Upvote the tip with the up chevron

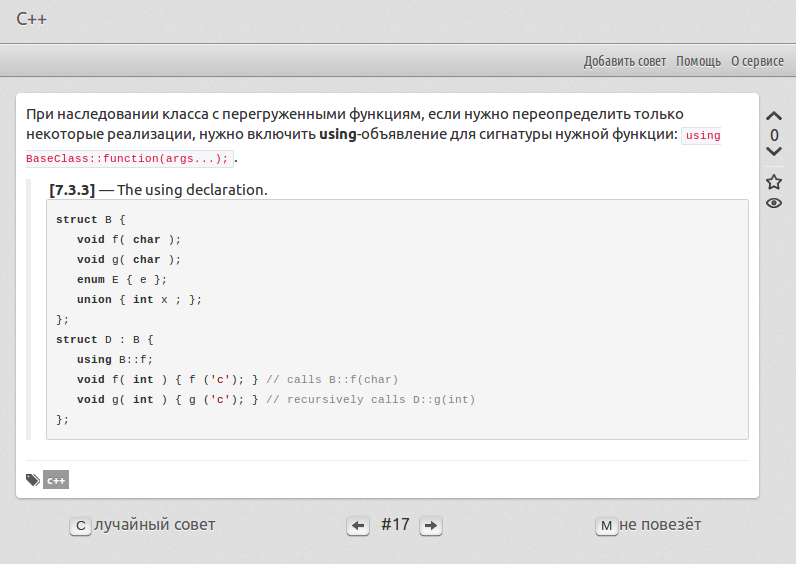click(773, 116)
